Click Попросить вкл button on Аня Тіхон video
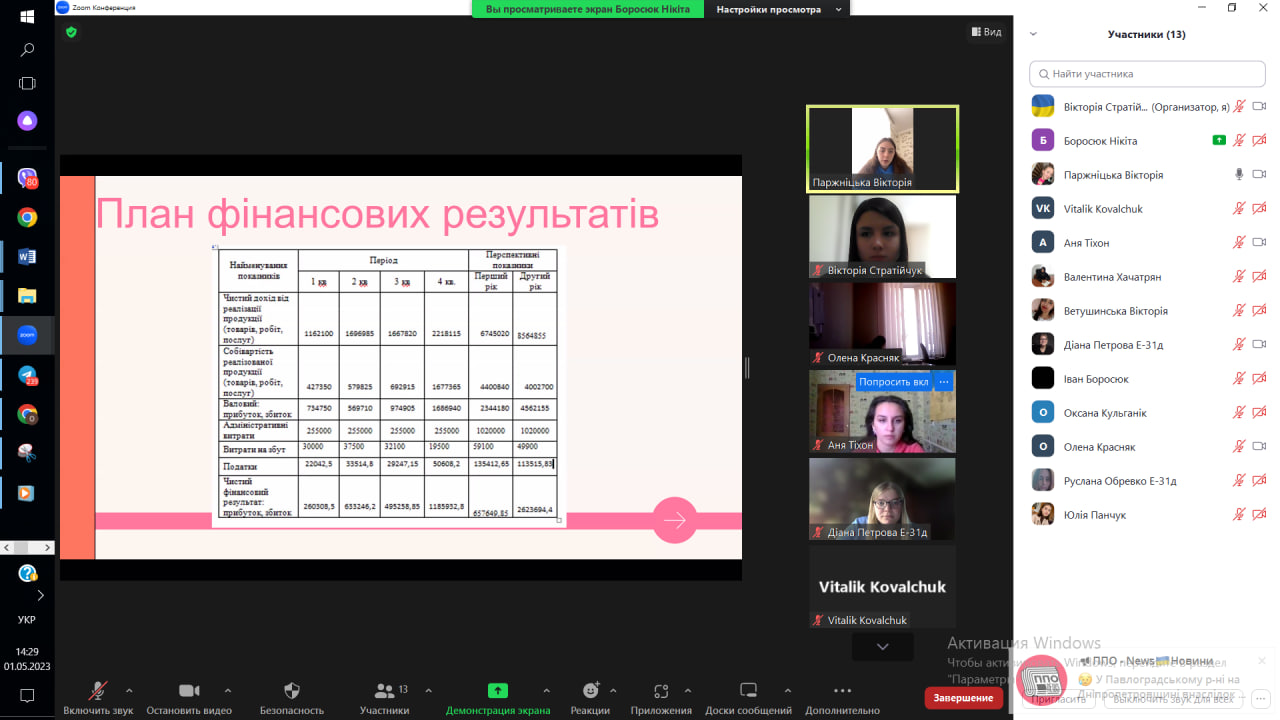The image size is (1280, 720). pyautogui.click(x=893, y=382)
